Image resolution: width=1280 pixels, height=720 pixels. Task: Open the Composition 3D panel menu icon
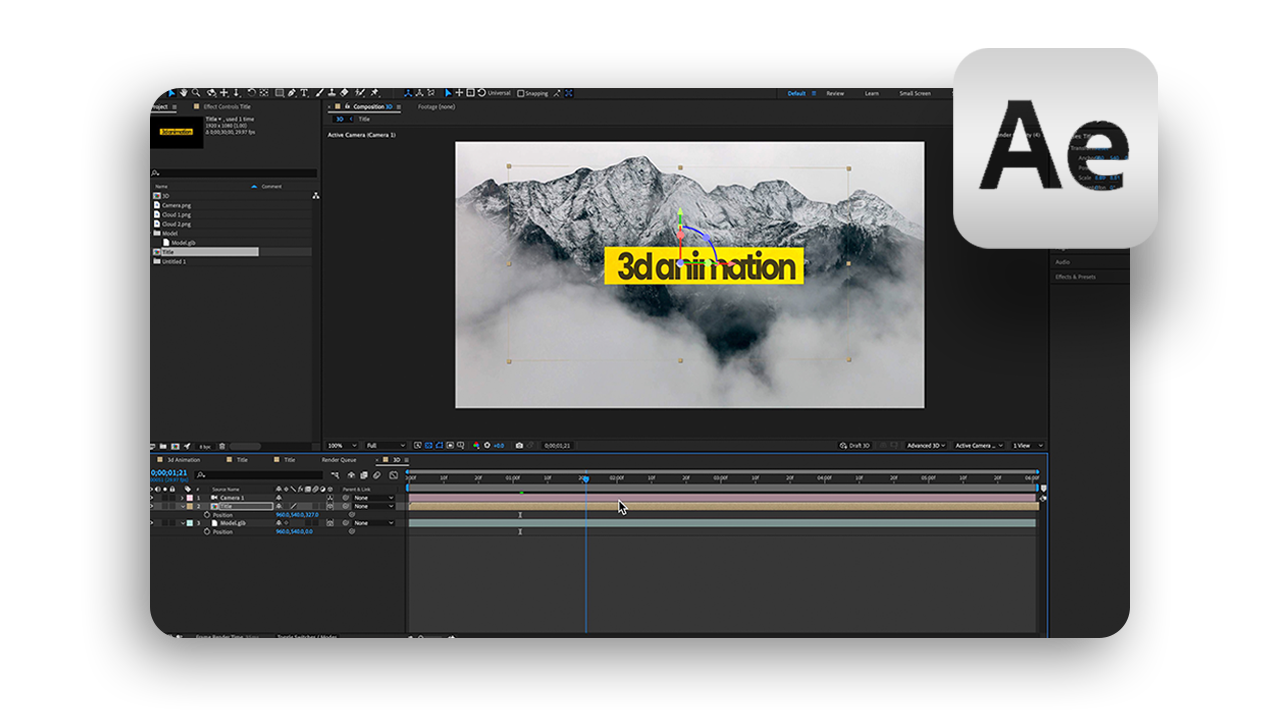pos(399,107)
